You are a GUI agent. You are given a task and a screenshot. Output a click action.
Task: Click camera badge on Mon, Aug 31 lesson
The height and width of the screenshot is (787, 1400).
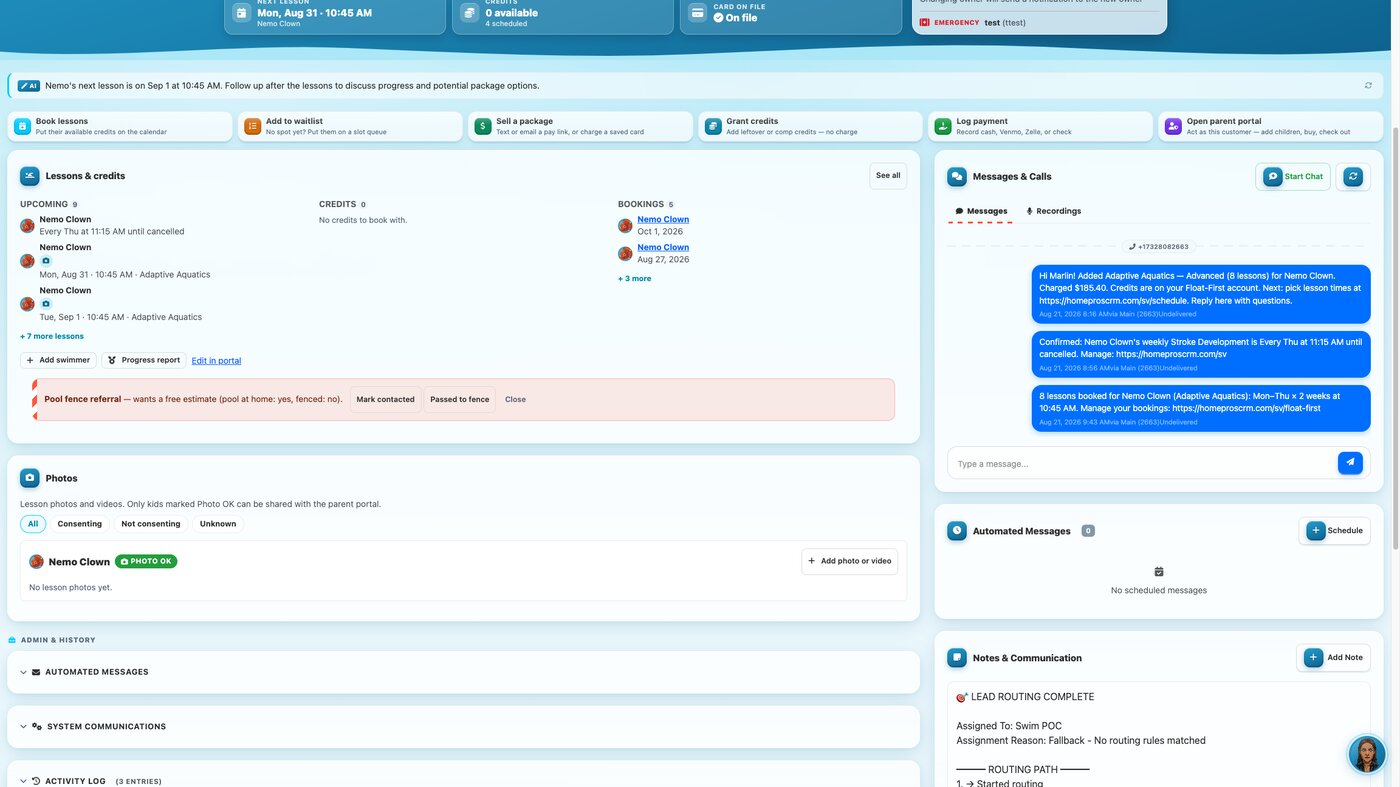46,261
